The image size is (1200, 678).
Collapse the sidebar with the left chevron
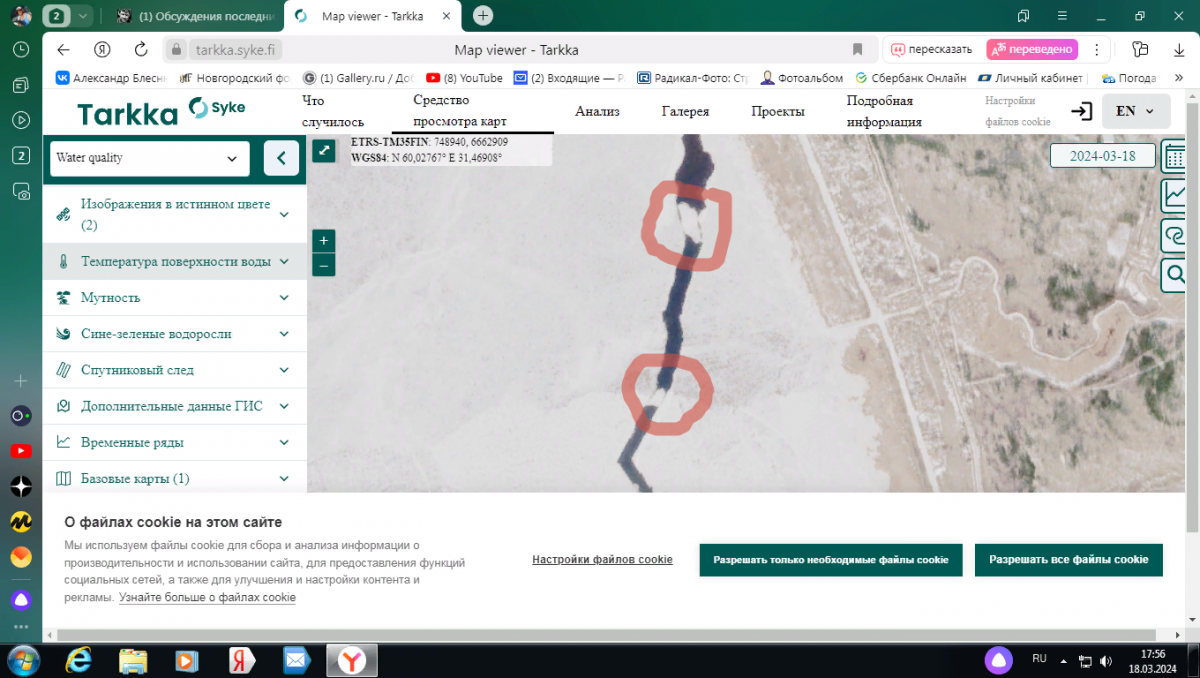pos(281,158)
